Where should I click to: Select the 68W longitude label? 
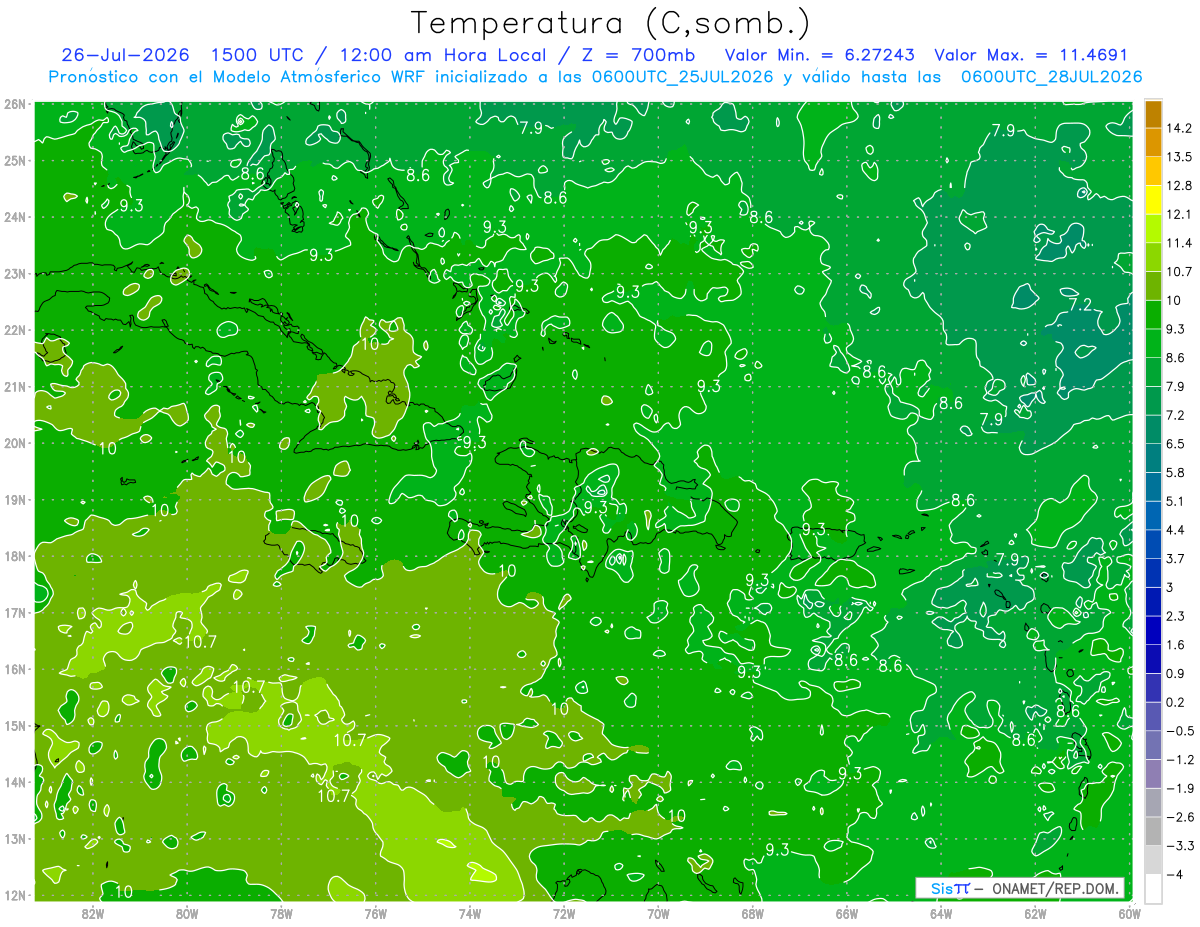pos(752,913)
